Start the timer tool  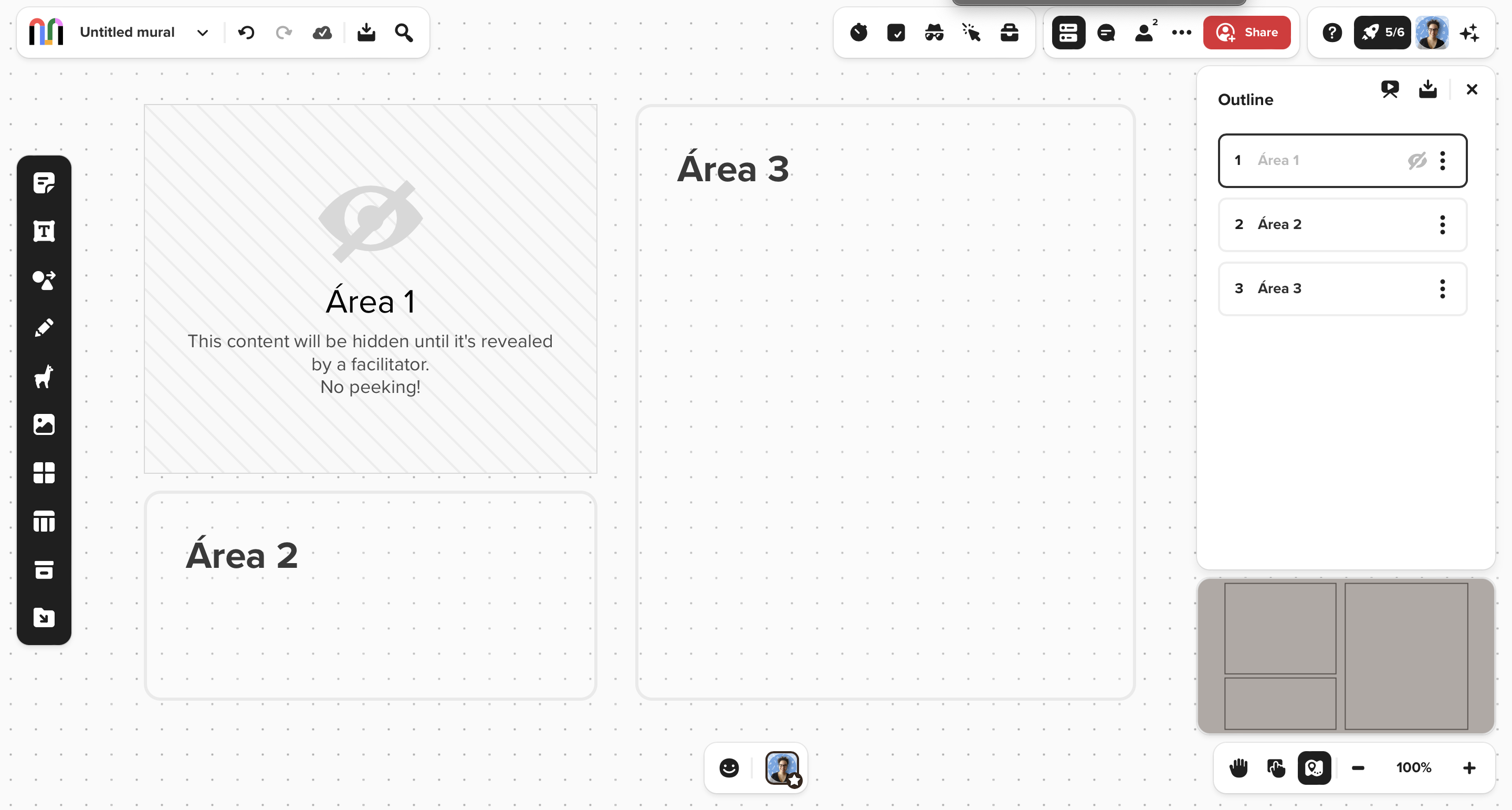click(x=858, y=33)
